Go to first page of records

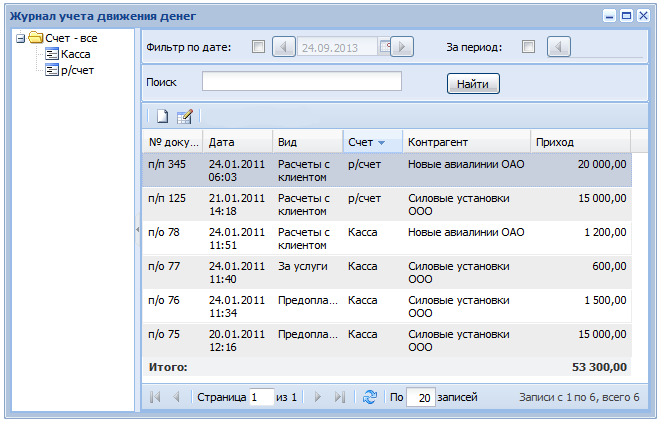155,397
